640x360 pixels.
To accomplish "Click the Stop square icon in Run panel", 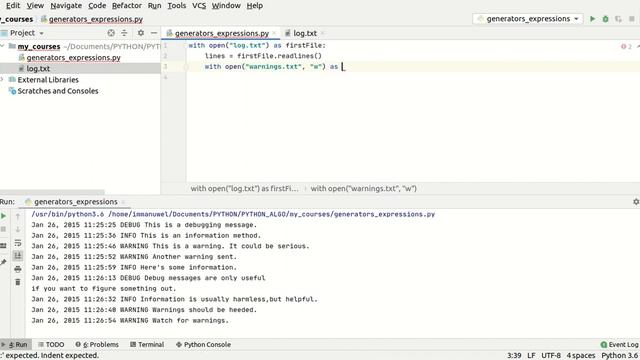I will 4,229.
